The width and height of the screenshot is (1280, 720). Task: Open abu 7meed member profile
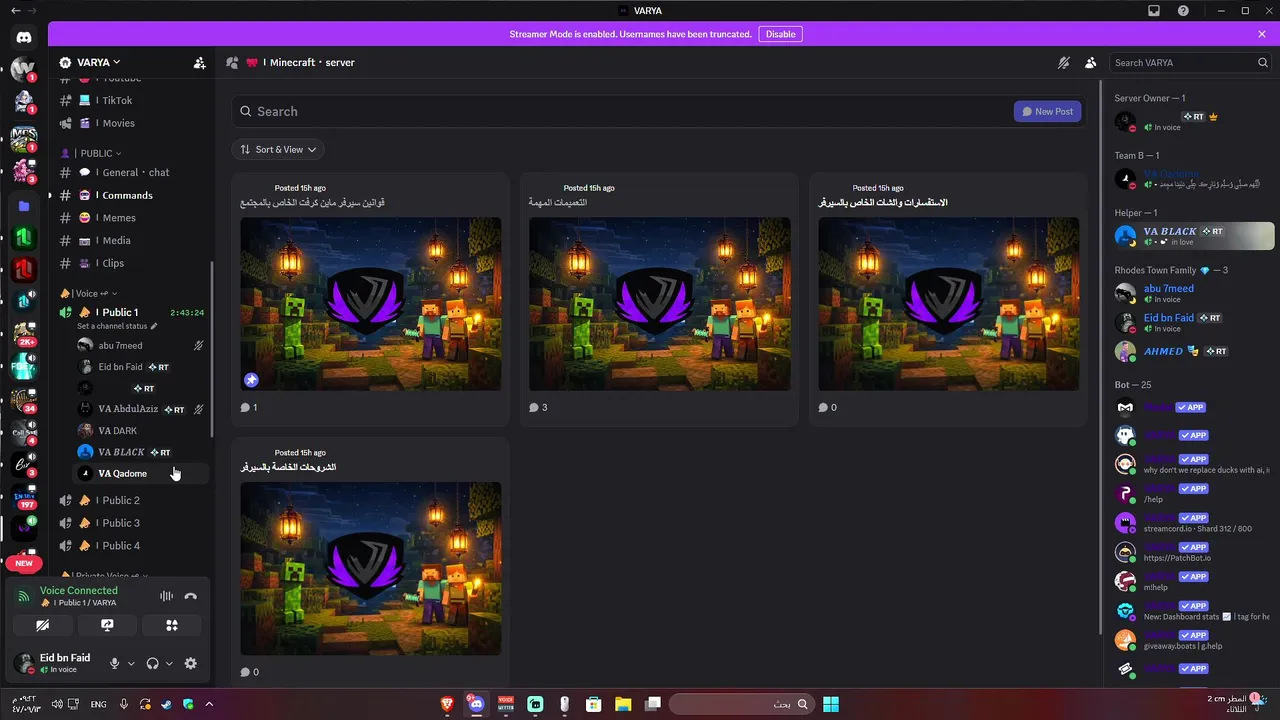(1194, 293)
